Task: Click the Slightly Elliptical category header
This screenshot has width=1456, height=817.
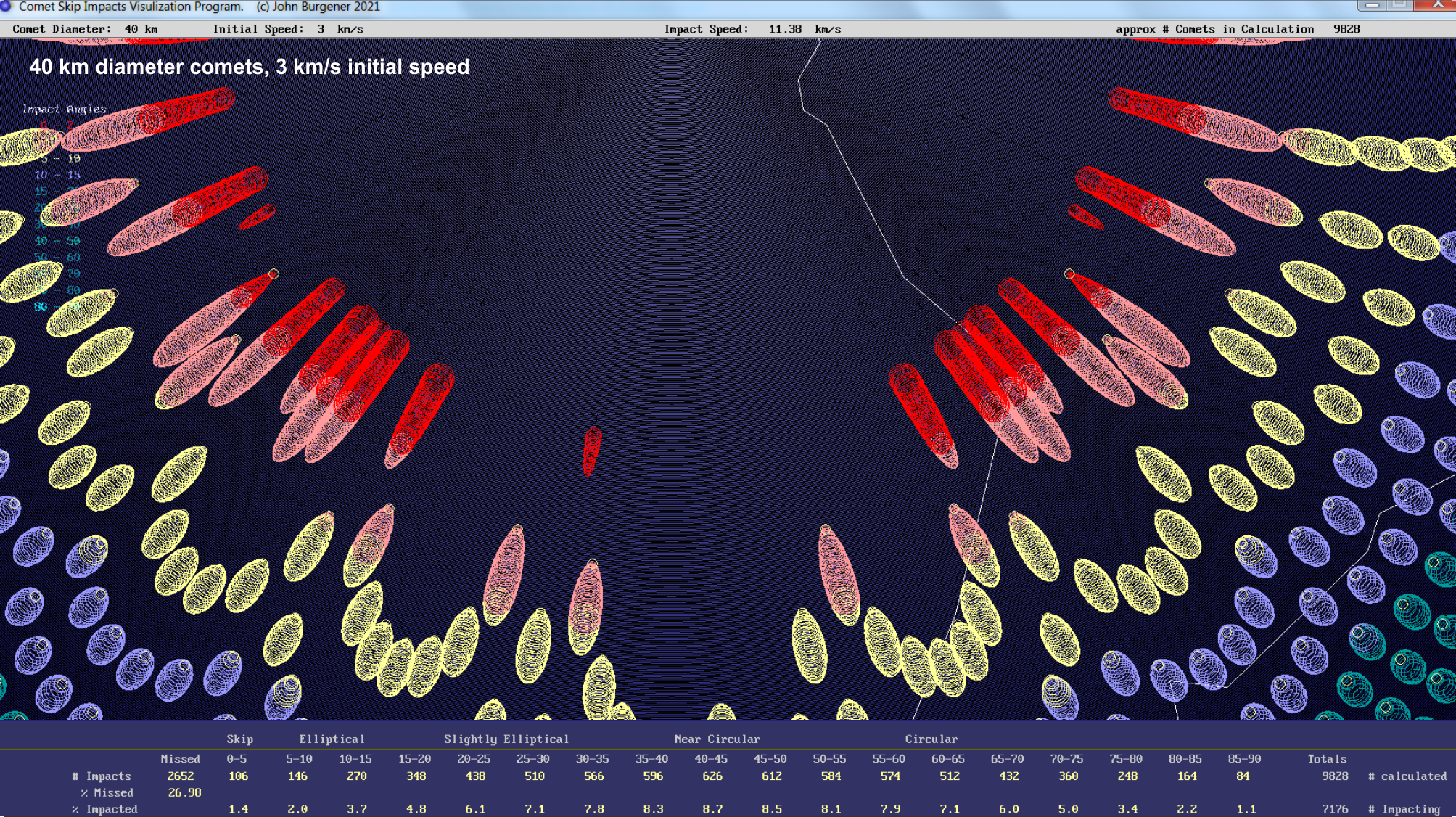Action: [x=506, y=739]
